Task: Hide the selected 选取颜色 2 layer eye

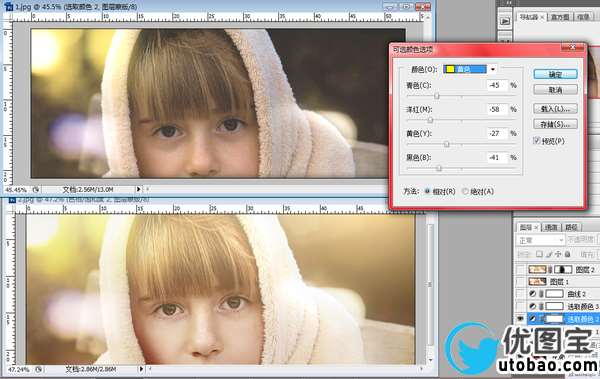Action: (520, 319)
